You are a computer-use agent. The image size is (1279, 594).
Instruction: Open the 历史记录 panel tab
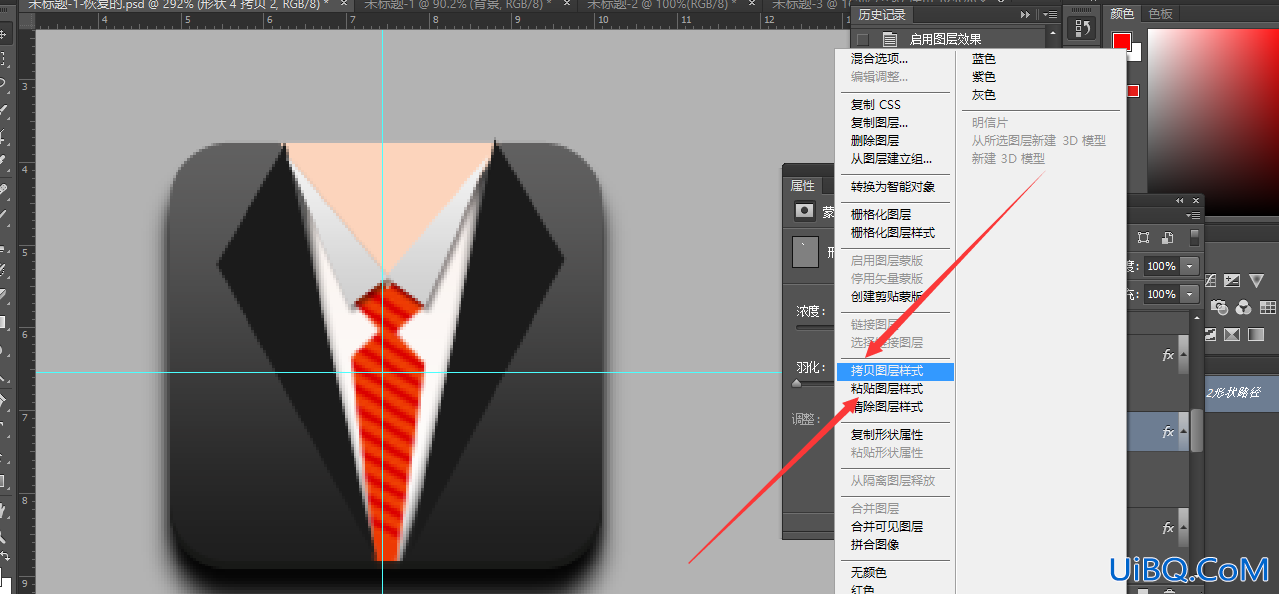tap(882, 15)
